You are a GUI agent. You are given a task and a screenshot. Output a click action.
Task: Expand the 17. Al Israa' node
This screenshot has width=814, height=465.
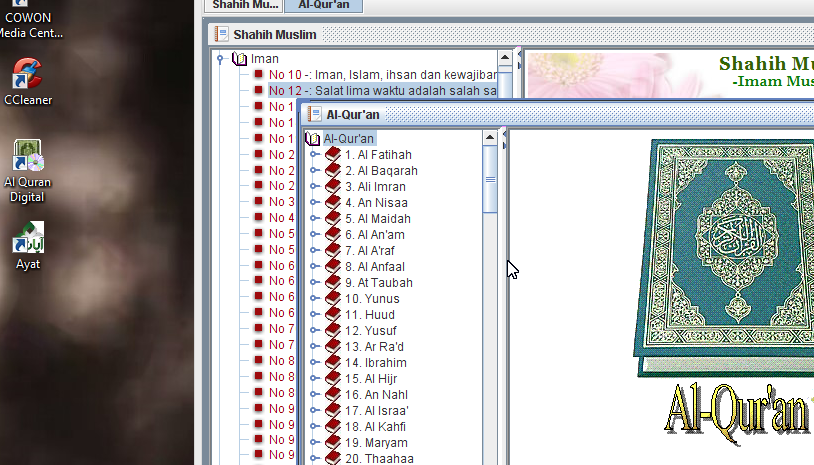tap(315, 411)
